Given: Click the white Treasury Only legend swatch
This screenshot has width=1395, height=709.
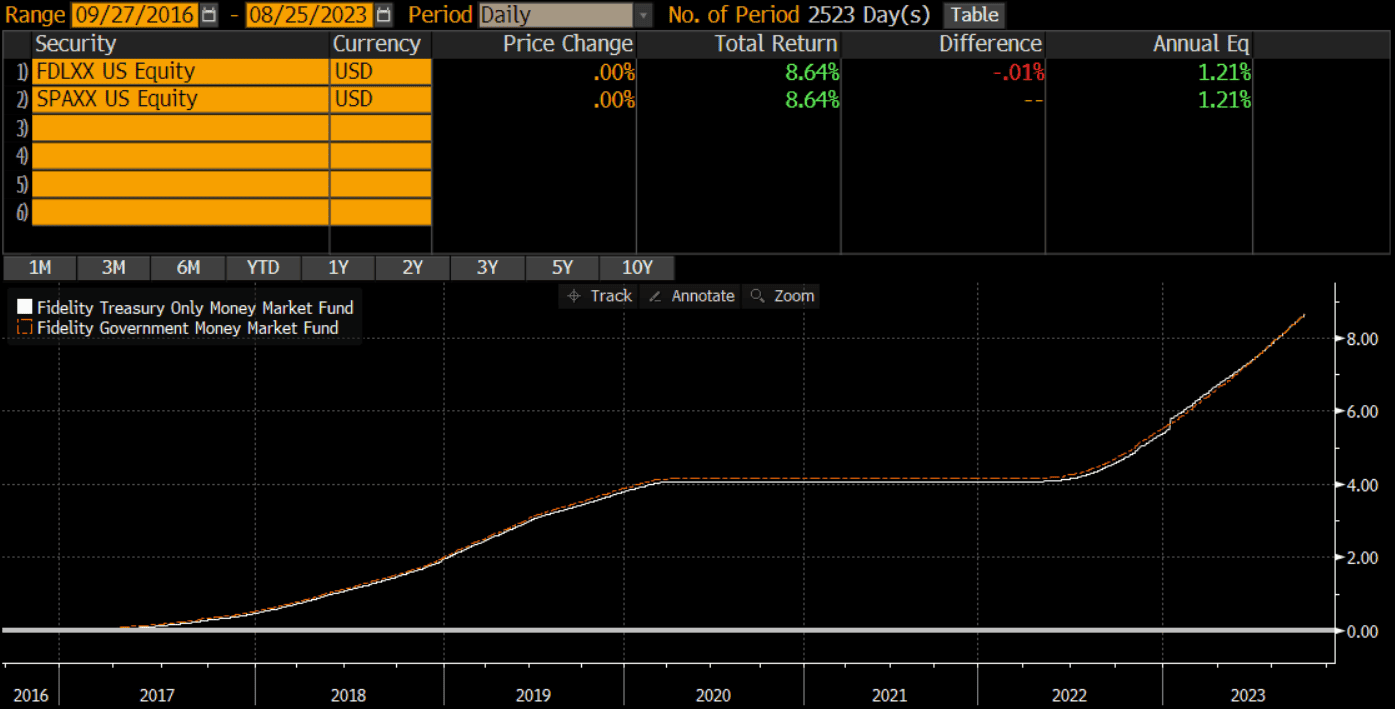Looking at the screenshot, I should [x=25, y=308].
